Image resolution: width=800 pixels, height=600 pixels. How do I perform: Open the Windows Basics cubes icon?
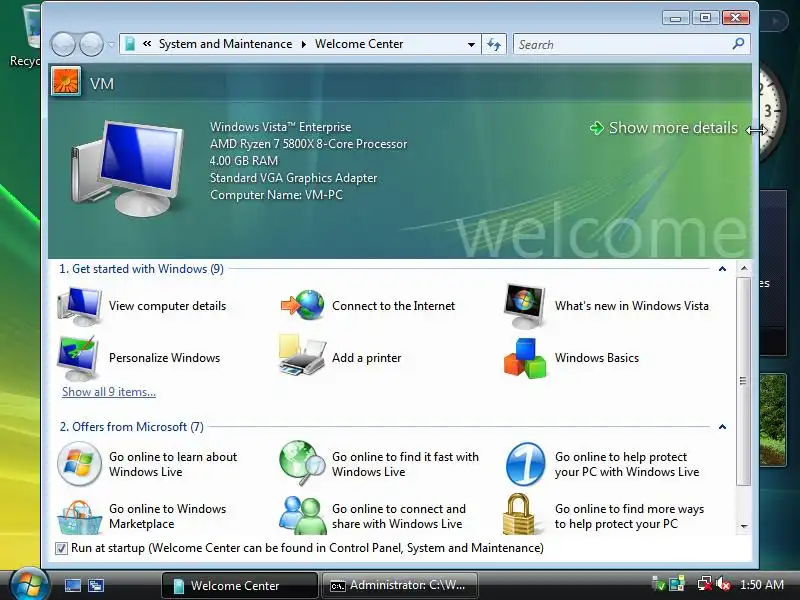click(x=524, y=358)
